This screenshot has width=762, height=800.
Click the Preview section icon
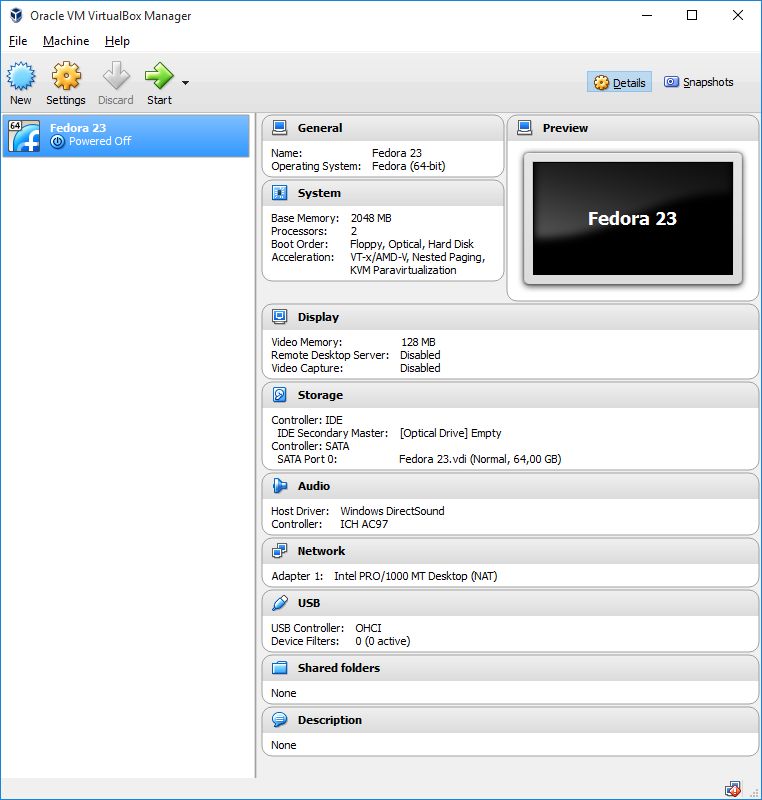coord(524,128)
